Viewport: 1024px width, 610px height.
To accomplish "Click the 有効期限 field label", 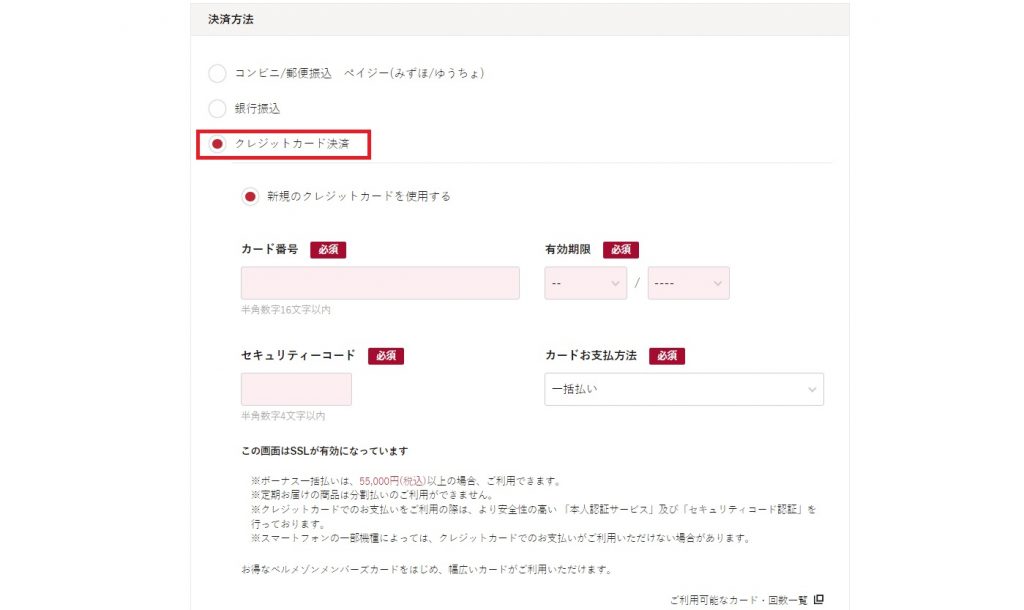I will (568, 250).
